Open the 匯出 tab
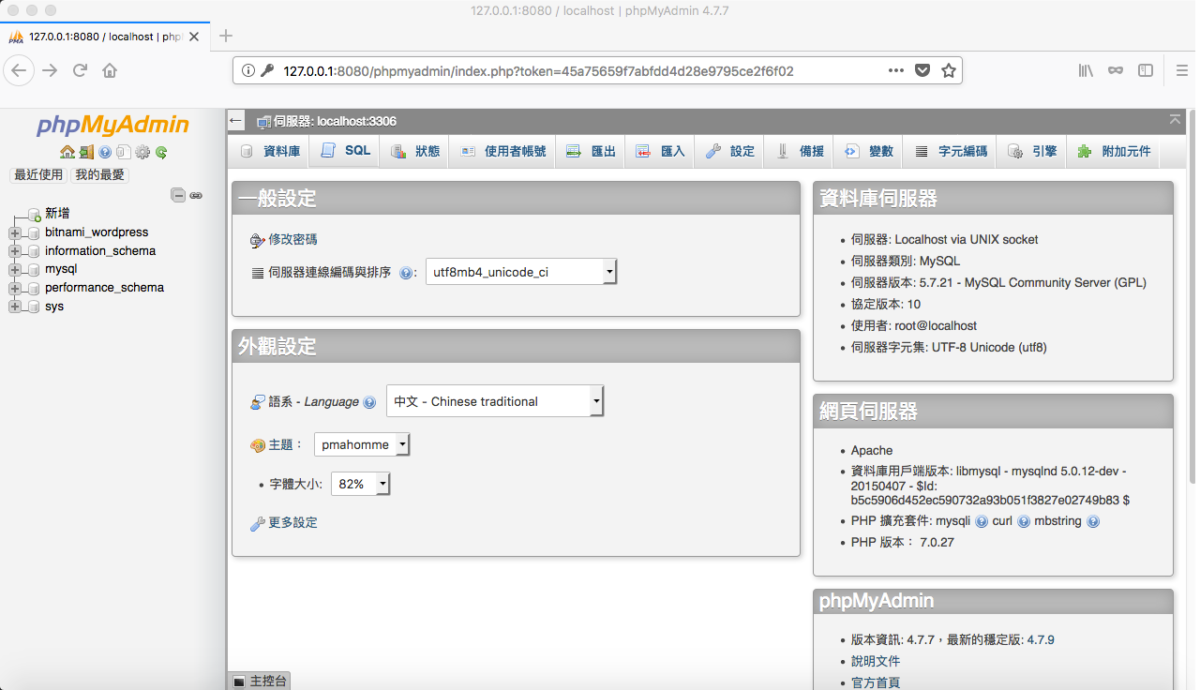The width and height of the screenshot is (1200, 690). (x=590, y=151)
